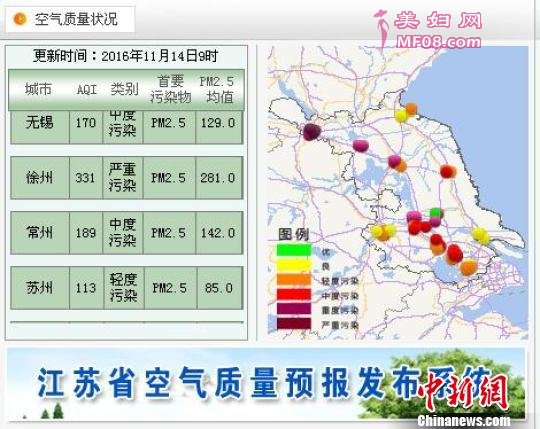Screen dimensions: 540x429
Task: Select the dark maroon Xuzhou map marker
Action: [x=312, y=132]
